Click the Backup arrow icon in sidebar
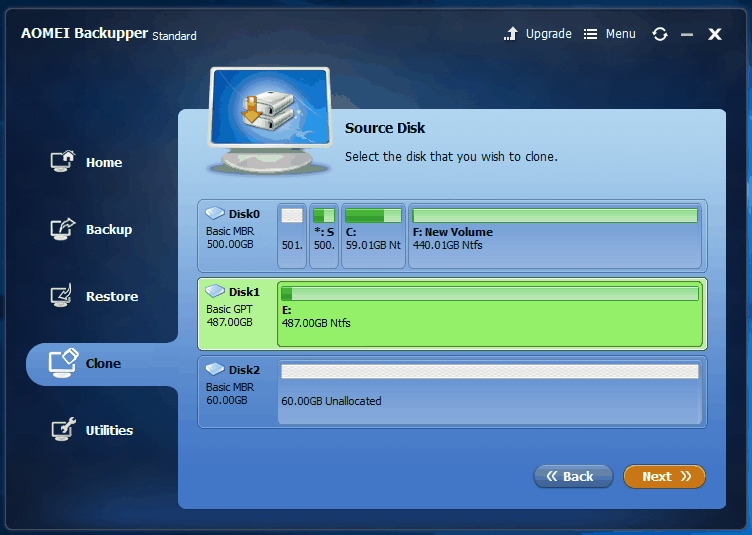 pyautogui.click(x=63, y=229)
